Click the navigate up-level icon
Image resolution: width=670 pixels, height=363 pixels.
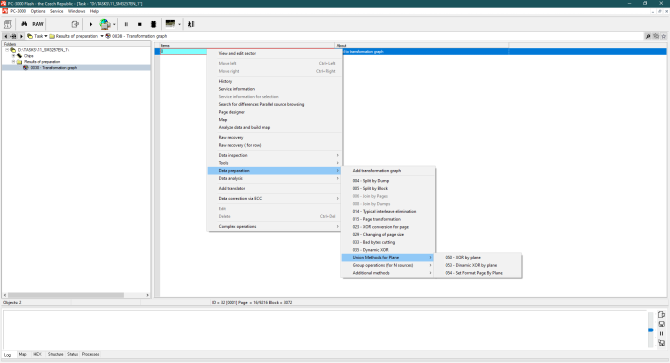tap(13, 36)
